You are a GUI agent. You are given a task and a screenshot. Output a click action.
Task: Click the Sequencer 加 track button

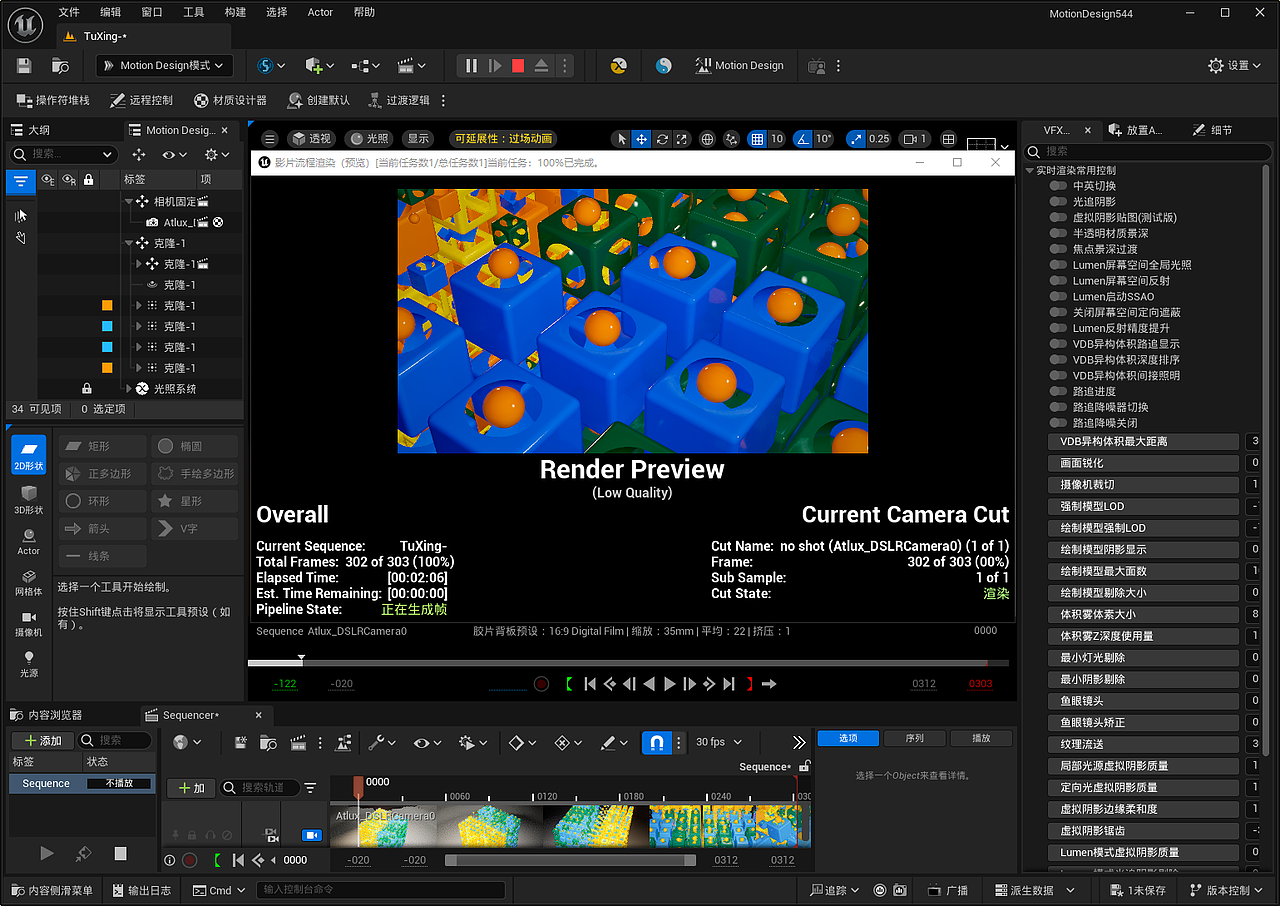coord(190,788)
